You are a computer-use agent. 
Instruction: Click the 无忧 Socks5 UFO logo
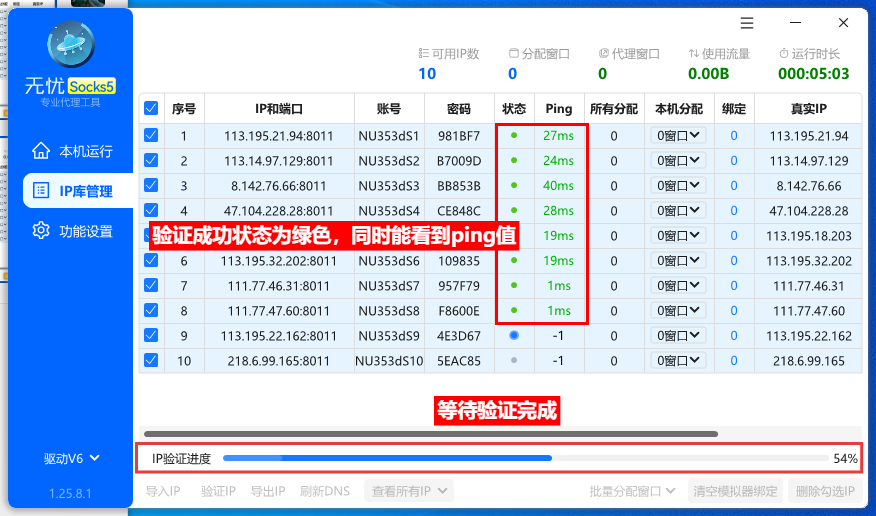(x=70, y=45)
